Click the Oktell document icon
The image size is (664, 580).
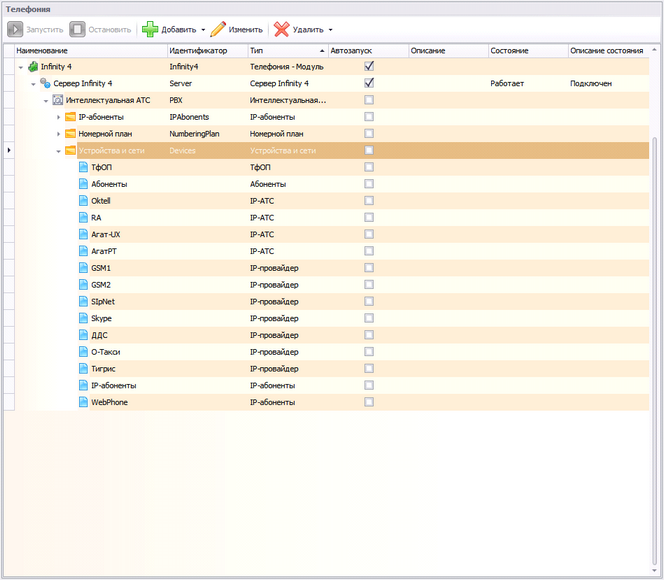[83, 201]
